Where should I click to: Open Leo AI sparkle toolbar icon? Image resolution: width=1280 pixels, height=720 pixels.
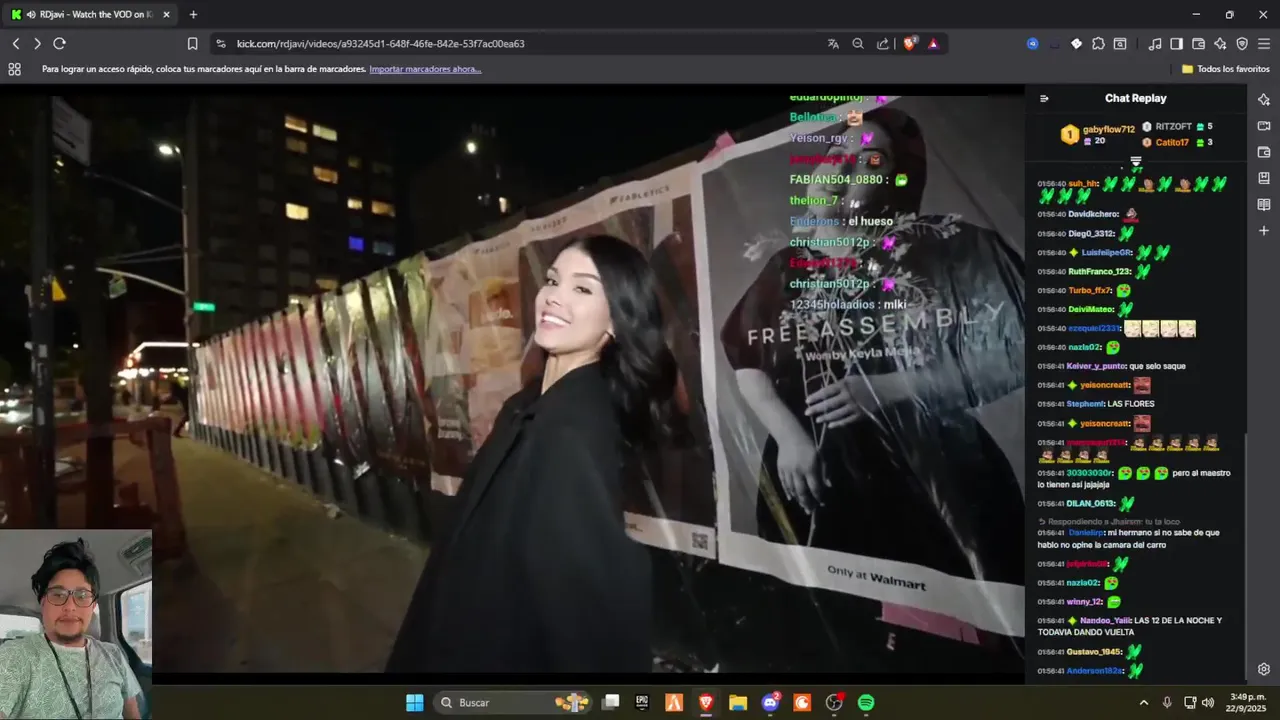pos(1220,43)
